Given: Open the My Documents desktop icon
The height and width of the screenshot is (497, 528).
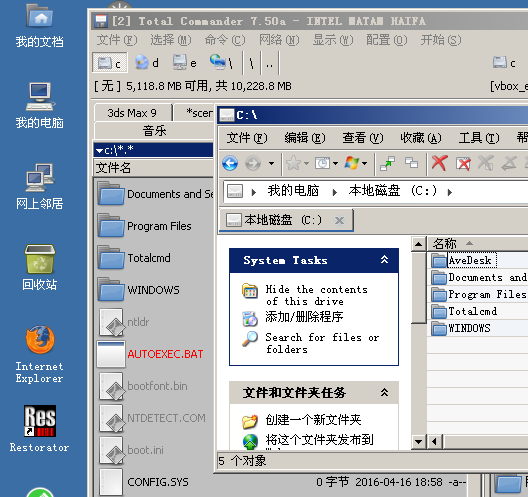Looking at the screenshot, I should pyautogui.click(x=39, y=27).
